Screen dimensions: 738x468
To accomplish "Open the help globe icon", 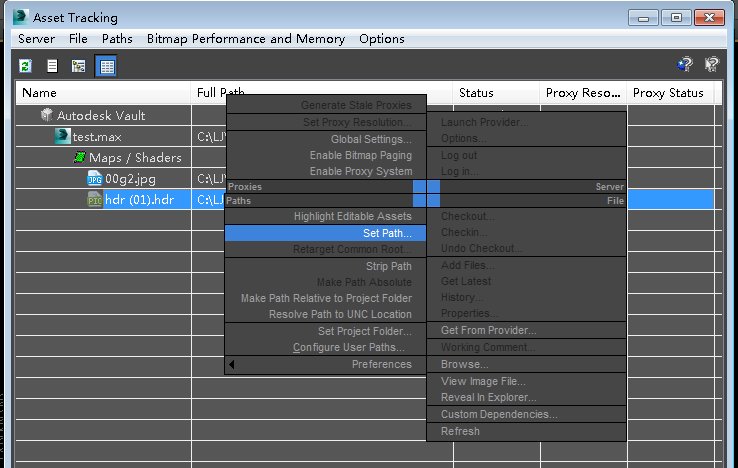I will pos(685,64).
